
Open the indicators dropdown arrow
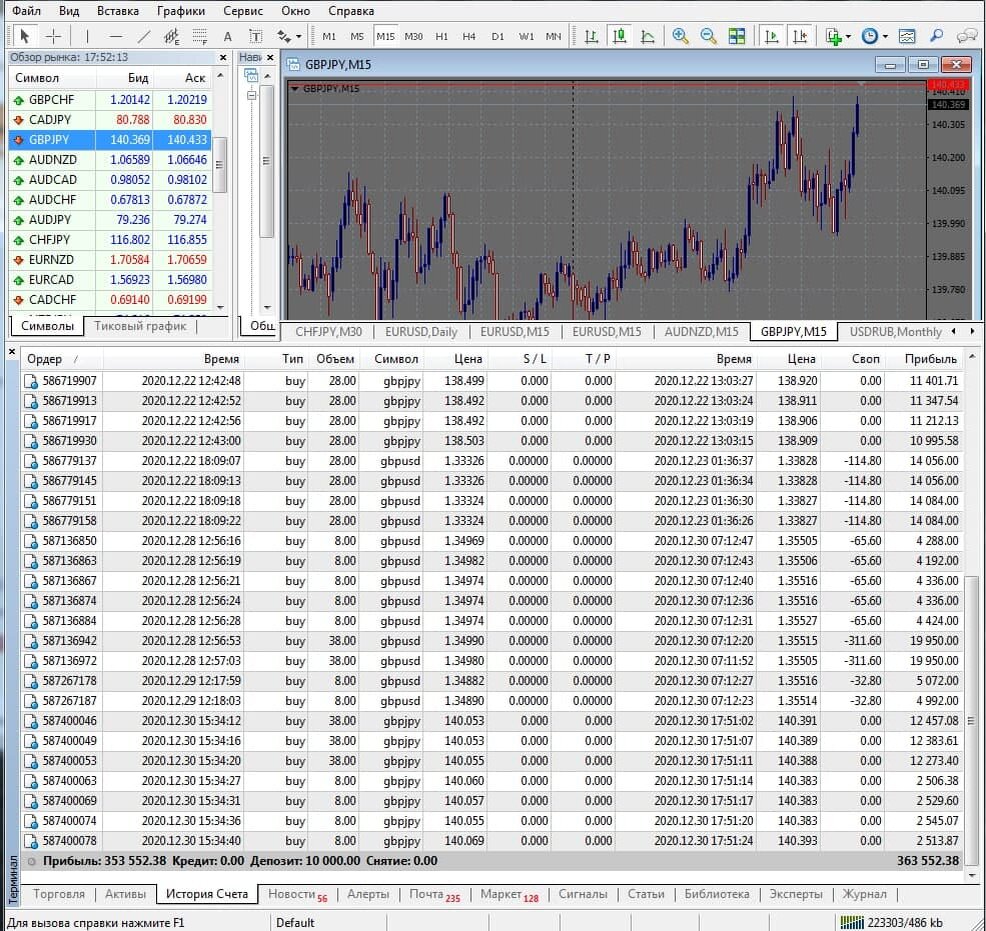coord(849,37)
